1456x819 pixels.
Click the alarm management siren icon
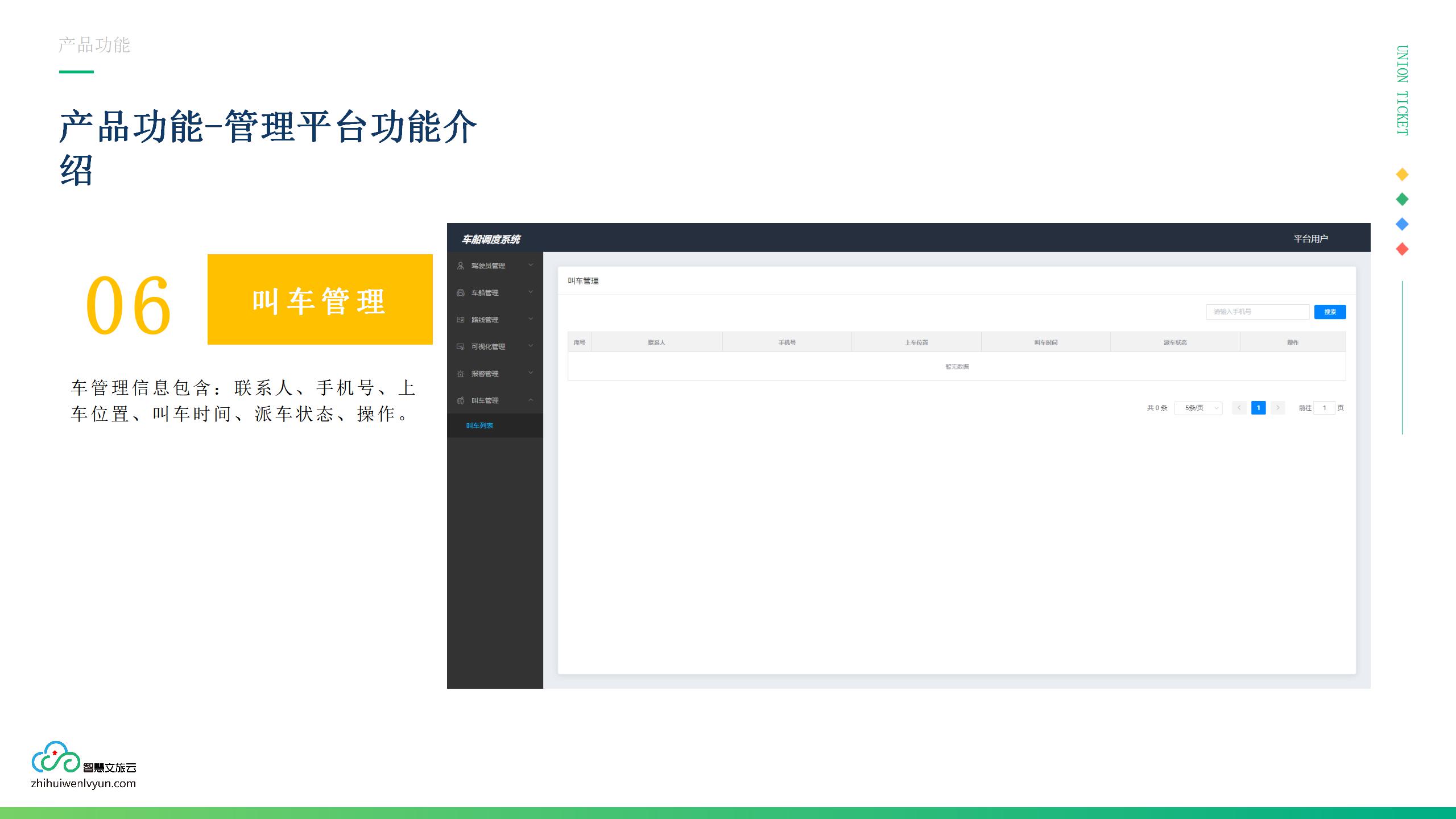pyautogui.click(x=461, y=374)
